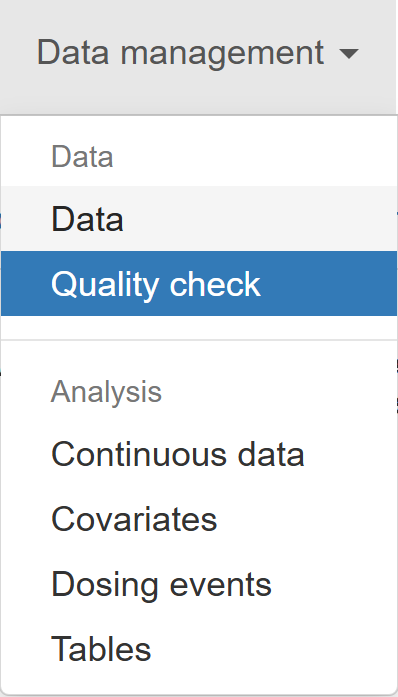Click the gray Data section header
Viewport: 398px width, 697px height.
click(82, 156)
